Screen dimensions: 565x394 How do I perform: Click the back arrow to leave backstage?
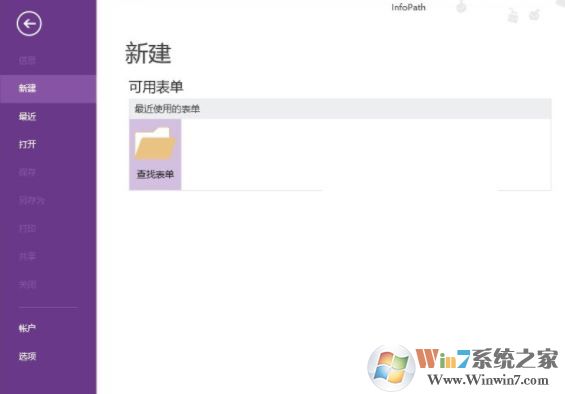[29, 24]
